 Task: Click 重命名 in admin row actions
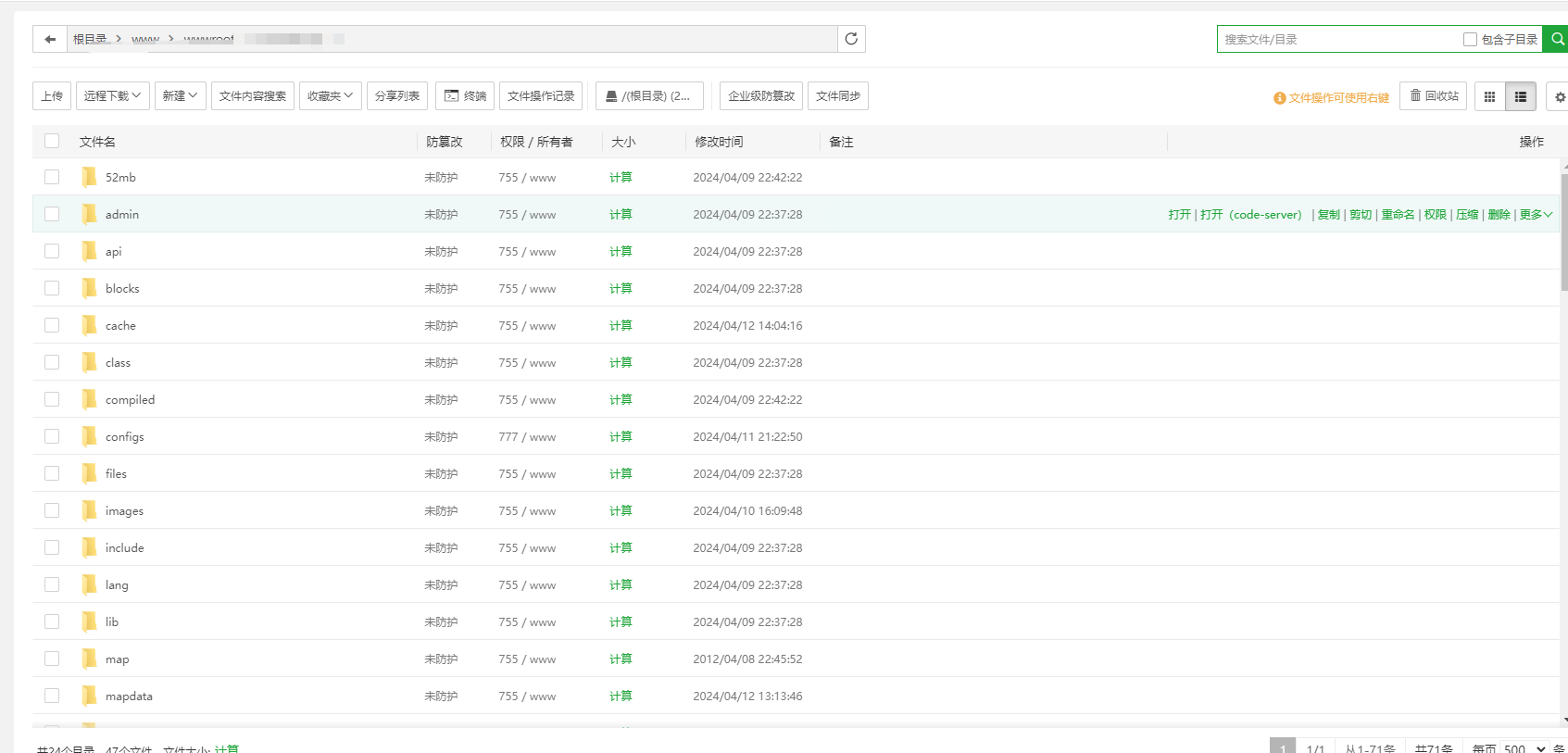1398,215
